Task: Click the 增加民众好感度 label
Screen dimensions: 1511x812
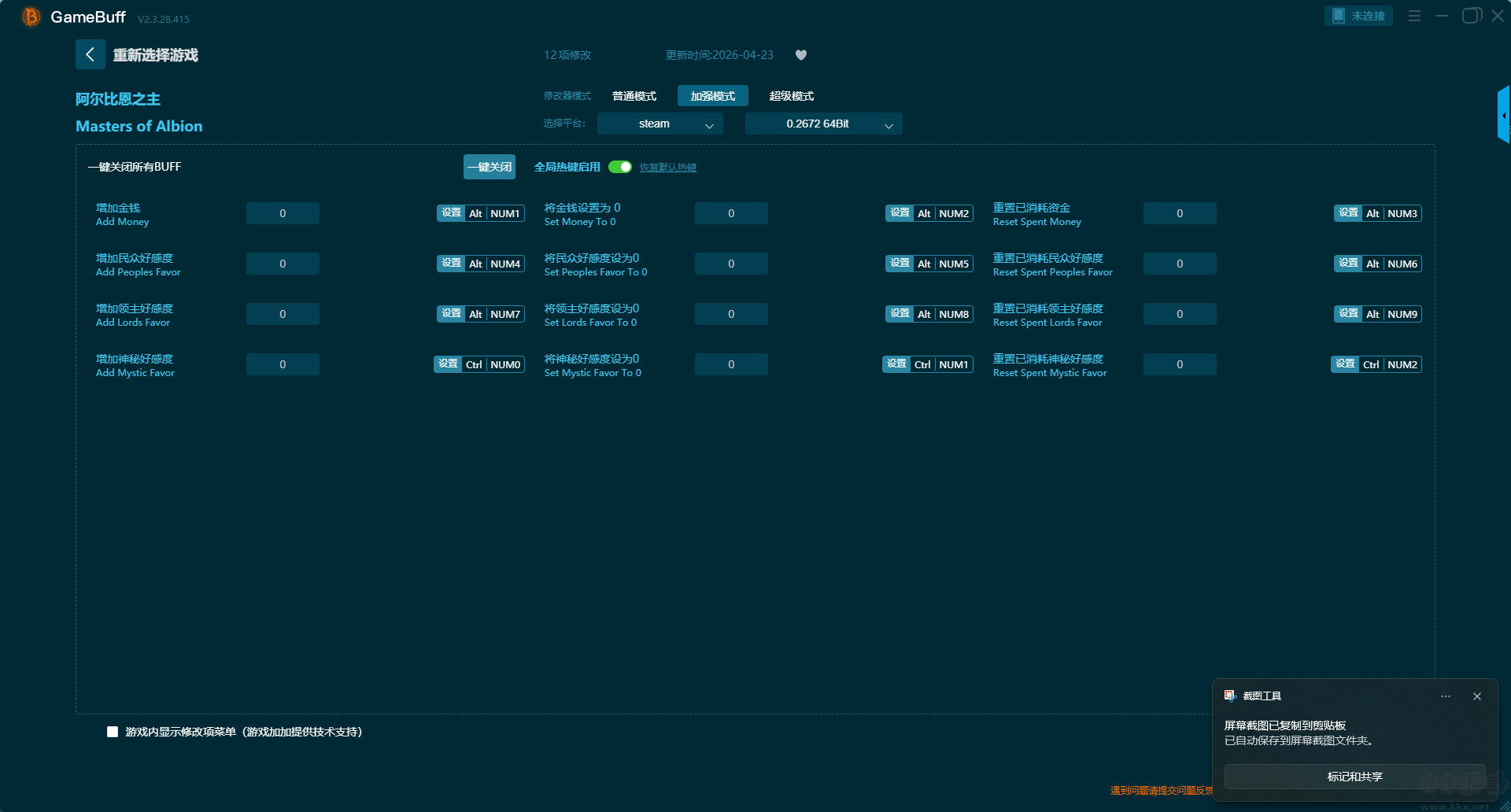Action: [135, 258]
